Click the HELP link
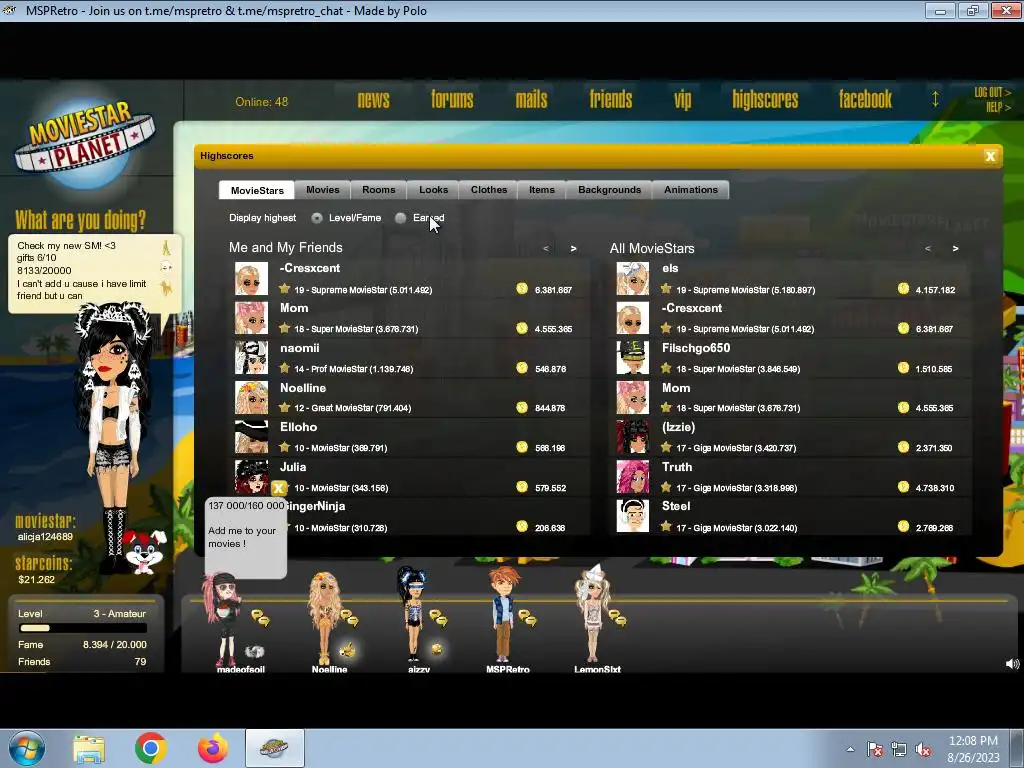 999,107
